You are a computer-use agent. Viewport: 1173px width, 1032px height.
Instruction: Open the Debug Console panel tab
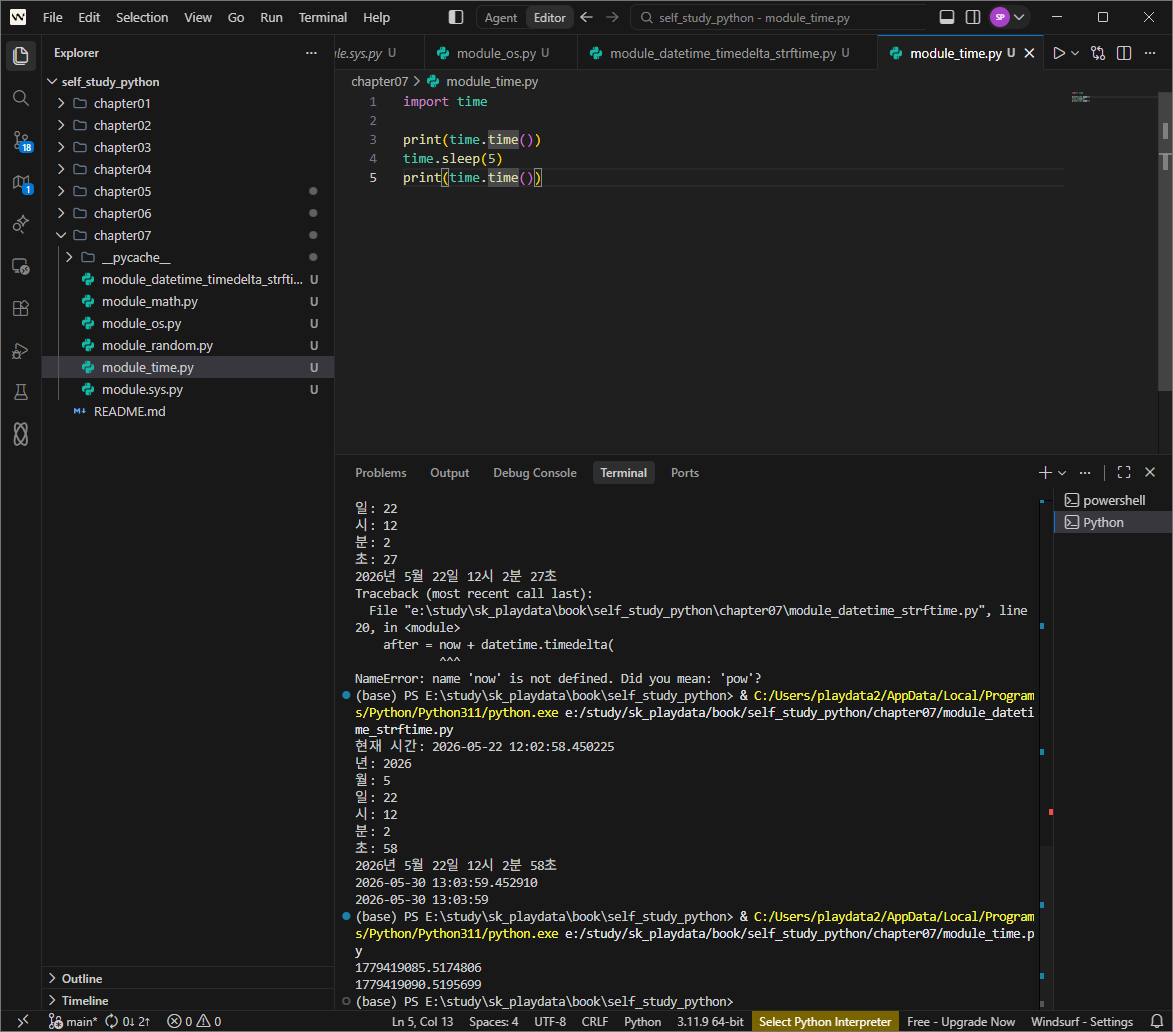pos(535,473)
